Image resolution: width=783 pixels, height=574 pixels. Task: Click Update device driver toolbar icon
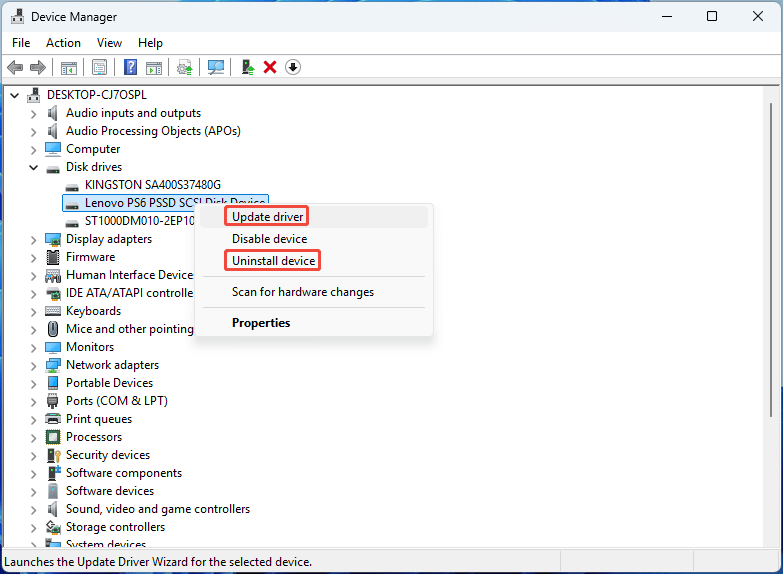coord(185,67)
